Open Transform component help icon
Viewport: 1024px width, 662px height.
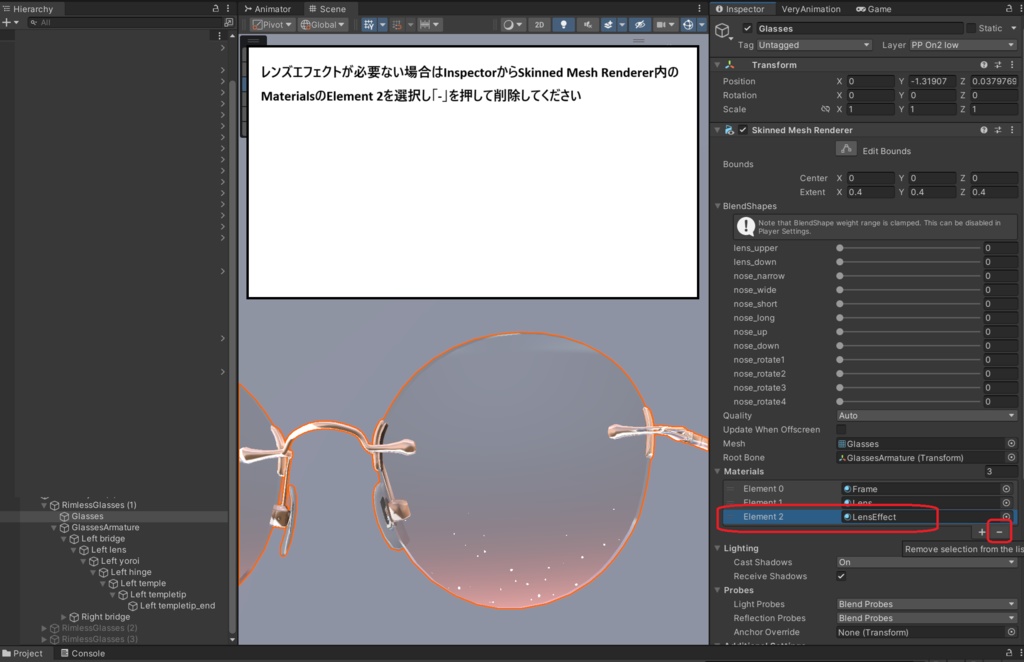click(x=984, y=65)
